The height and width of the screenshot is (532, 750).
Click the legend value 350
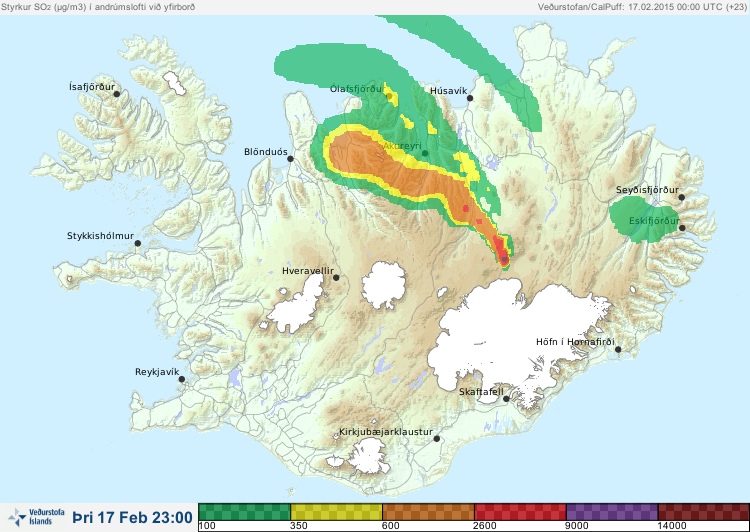299,526
